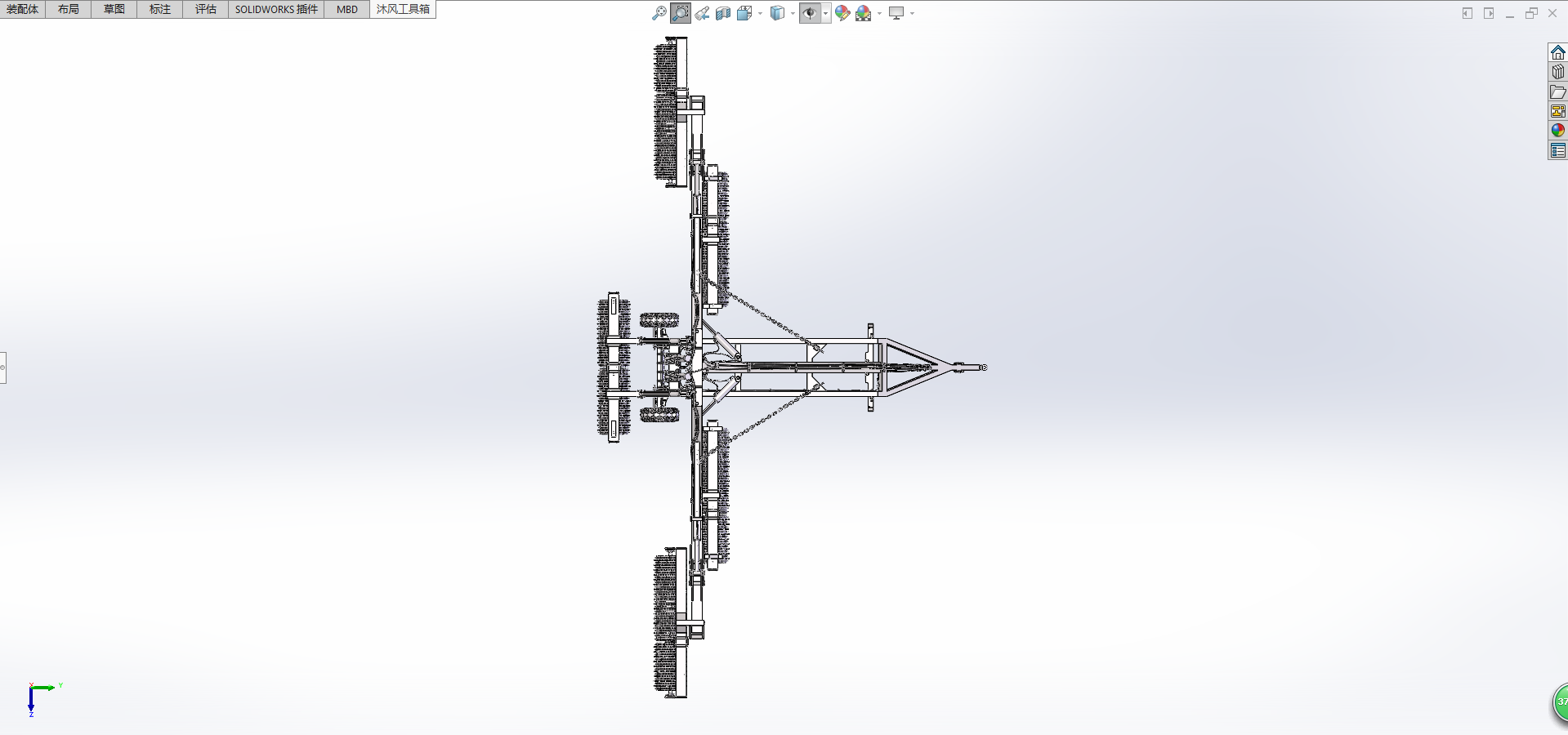Open the SOLIDWORKS Resources home pane
This screenshot has width=1568, height=735.
[1558, 52]
